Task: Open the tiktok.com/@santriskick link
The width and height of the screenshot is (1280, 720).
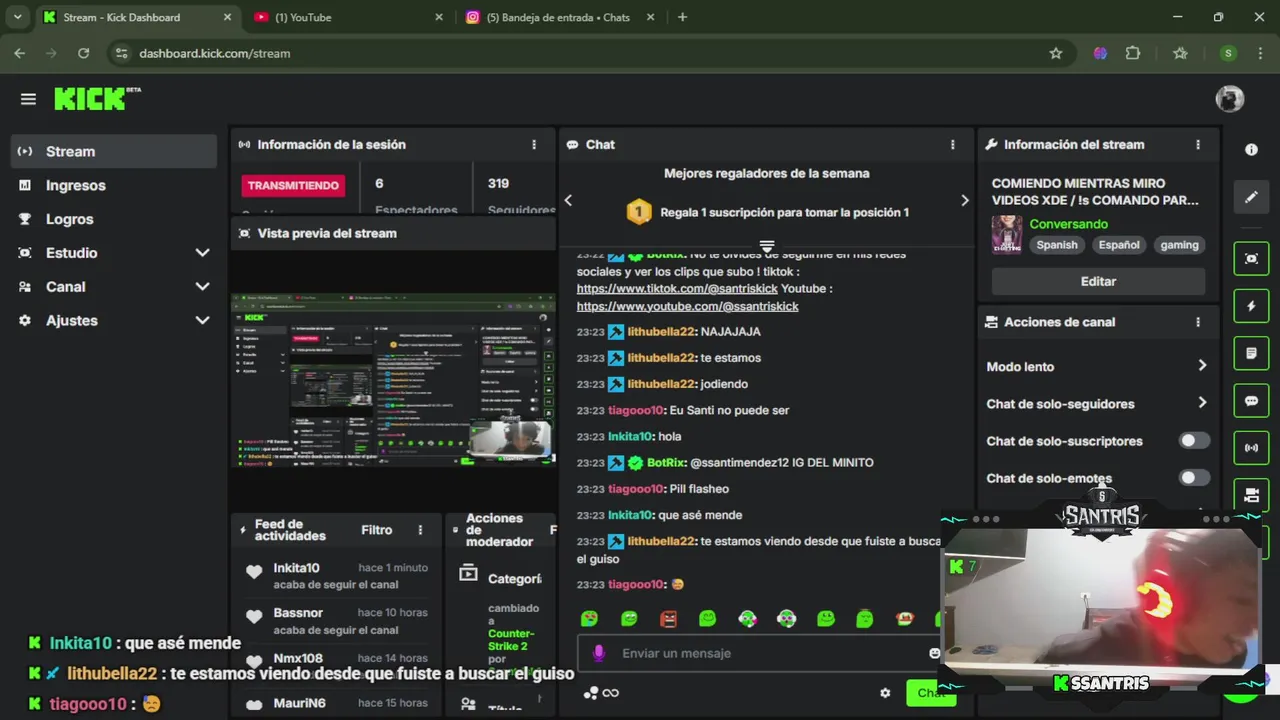Action: [x=677, y=289]
